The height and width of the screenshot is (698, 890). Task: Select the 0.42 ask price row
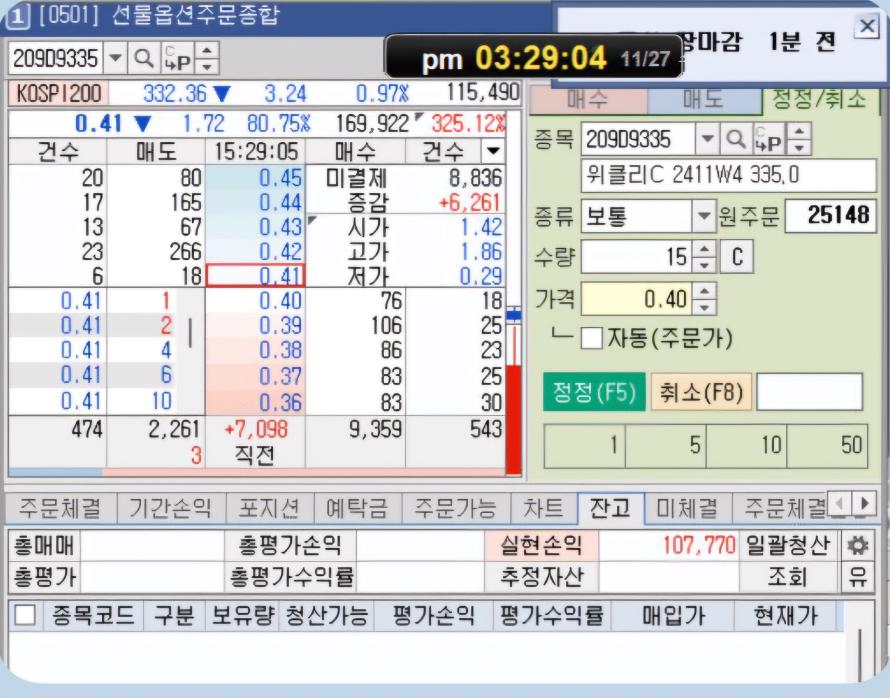point(255,251)
